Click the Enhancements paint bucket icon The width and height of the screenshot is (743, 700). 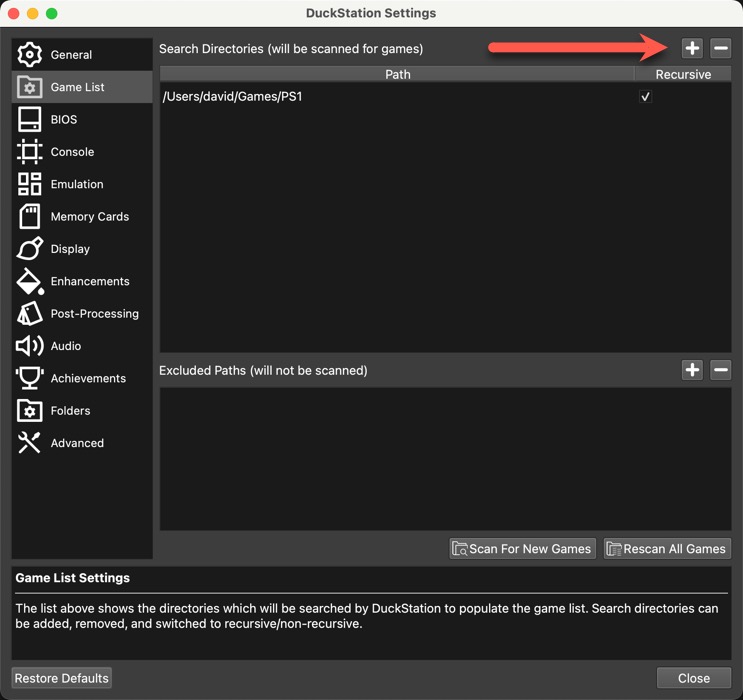30,282
